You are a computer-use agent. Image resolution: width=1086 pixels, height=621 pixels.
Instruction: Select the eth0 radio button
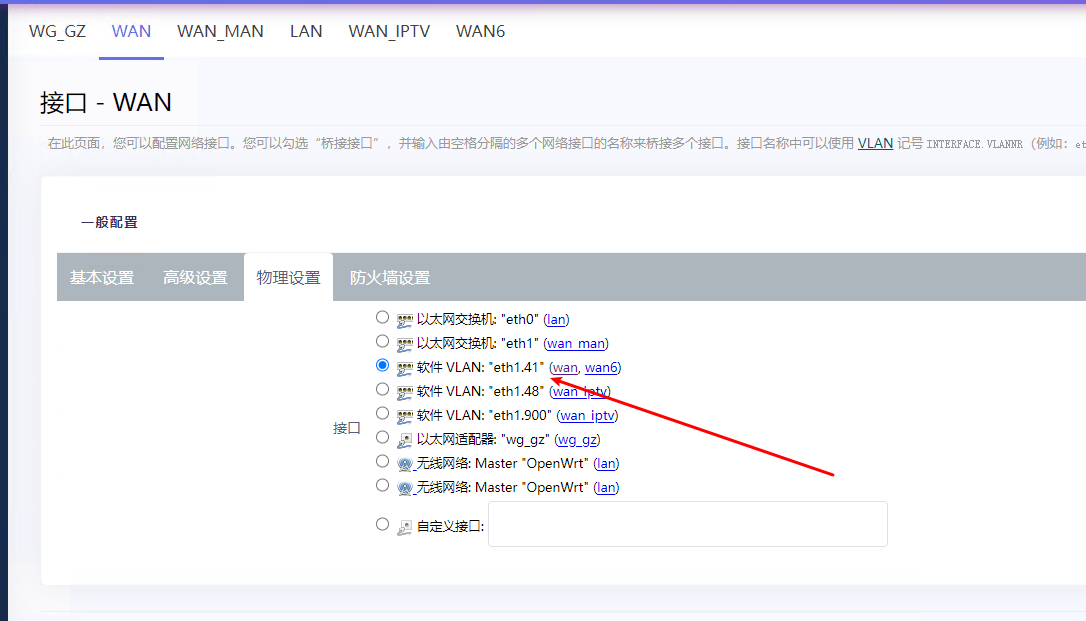382,318
